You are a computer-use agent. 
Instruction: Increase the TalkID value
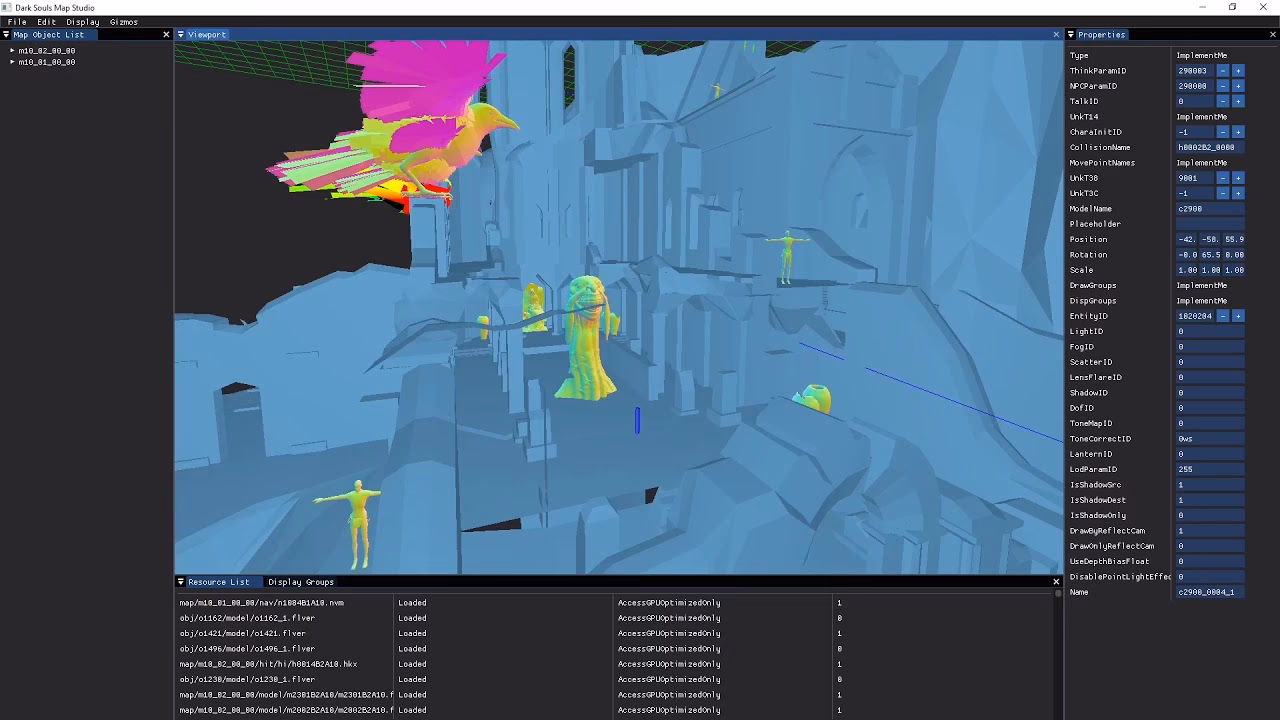[1238, 101]
